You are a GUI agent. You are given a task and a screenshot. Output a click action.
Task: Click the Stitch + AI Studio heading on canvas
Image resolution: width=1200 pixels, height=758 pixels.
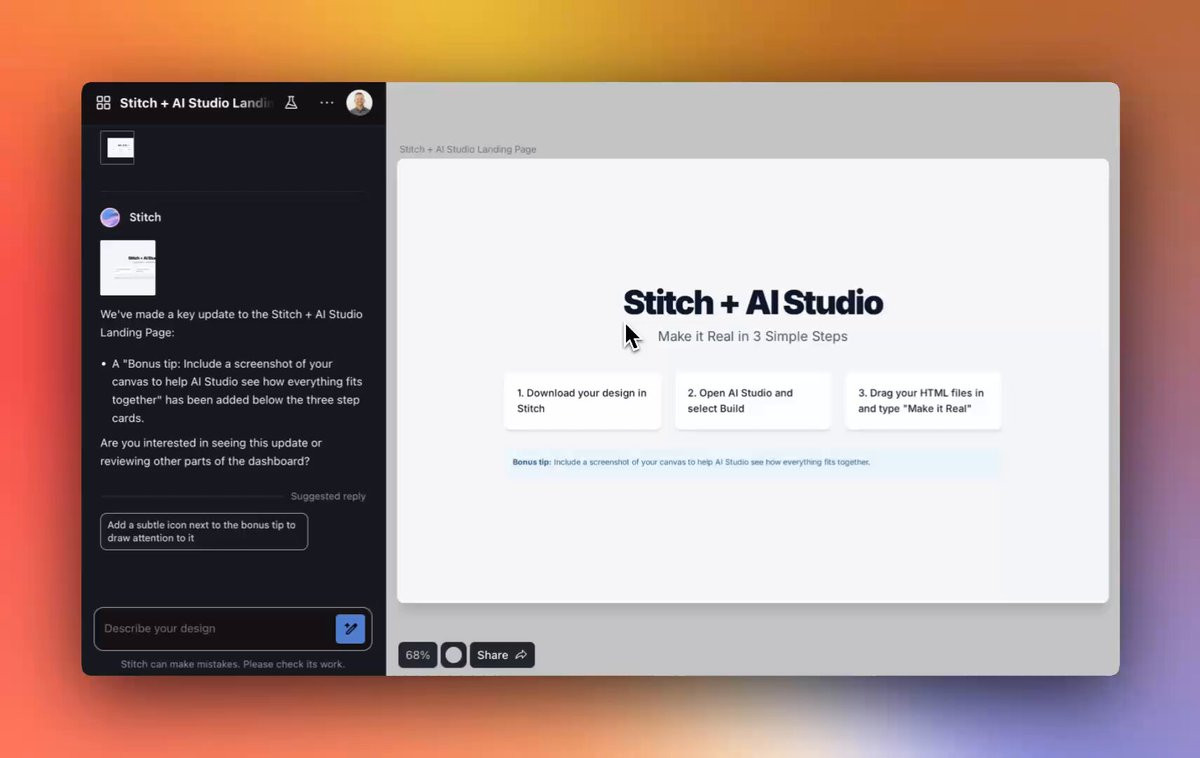pyautogui.click(x=753, y=302)
